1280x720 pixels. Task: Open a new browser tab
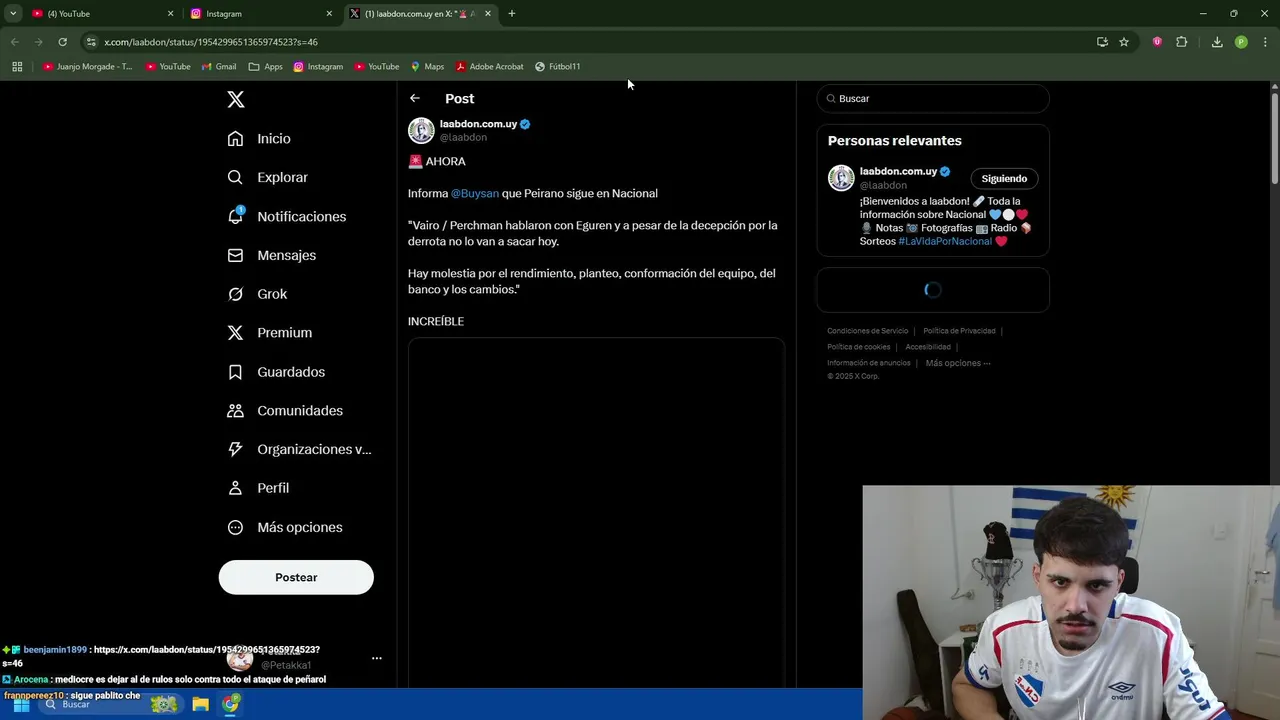tap(512, 14)
